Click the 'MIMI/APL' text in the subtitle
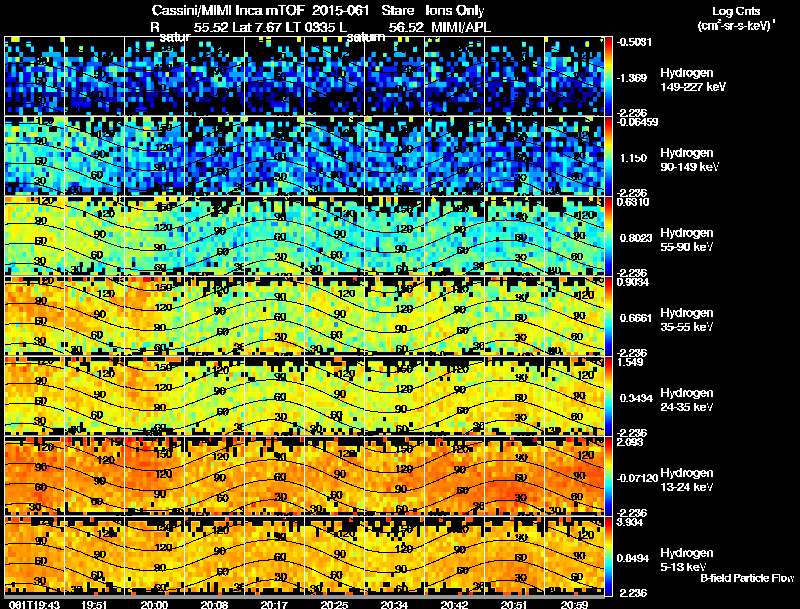Viewport: 800px width, 609px height. tap(461, 27)
